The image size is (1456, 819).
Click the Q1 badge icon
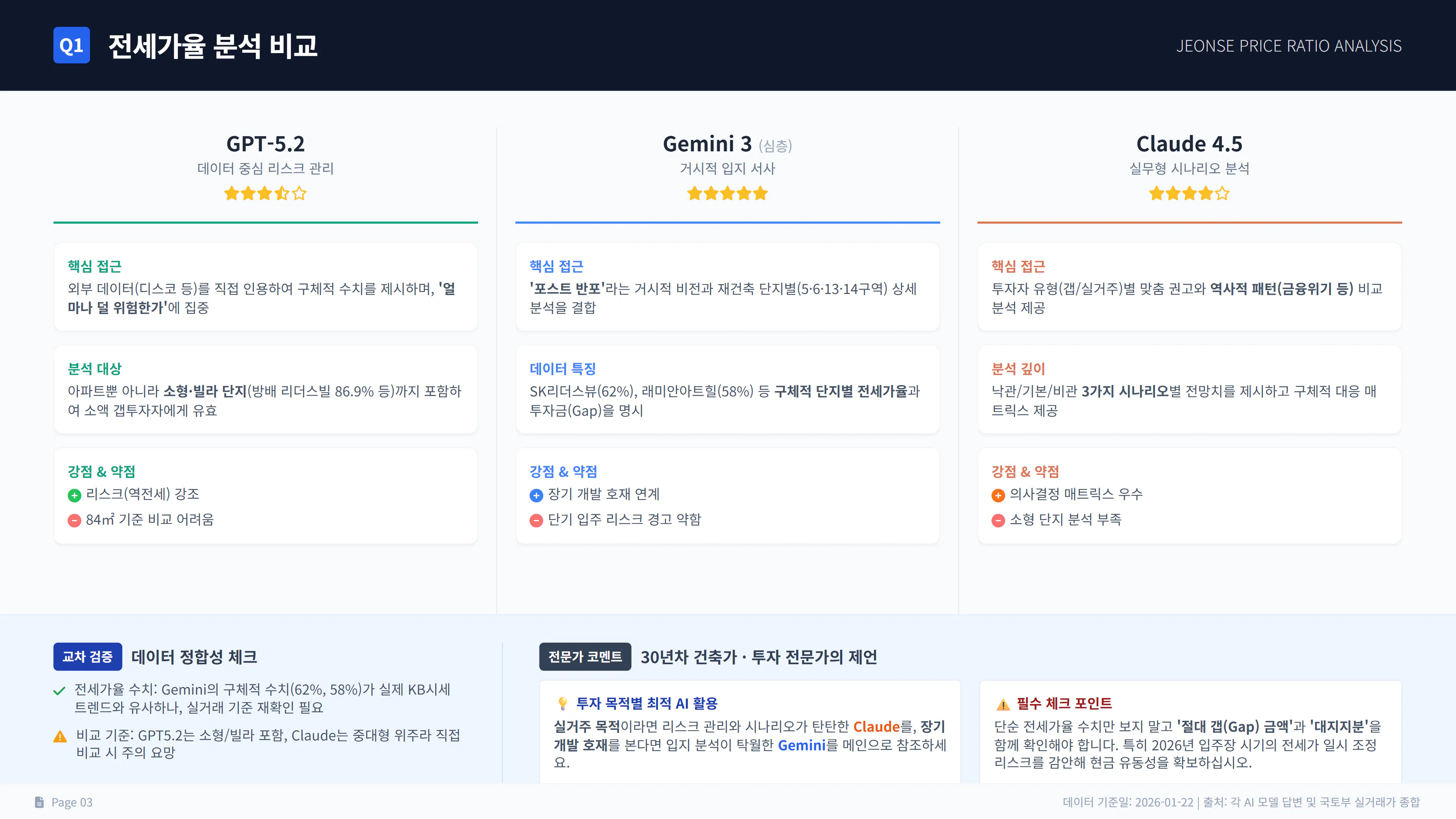[x=71, y=45]
